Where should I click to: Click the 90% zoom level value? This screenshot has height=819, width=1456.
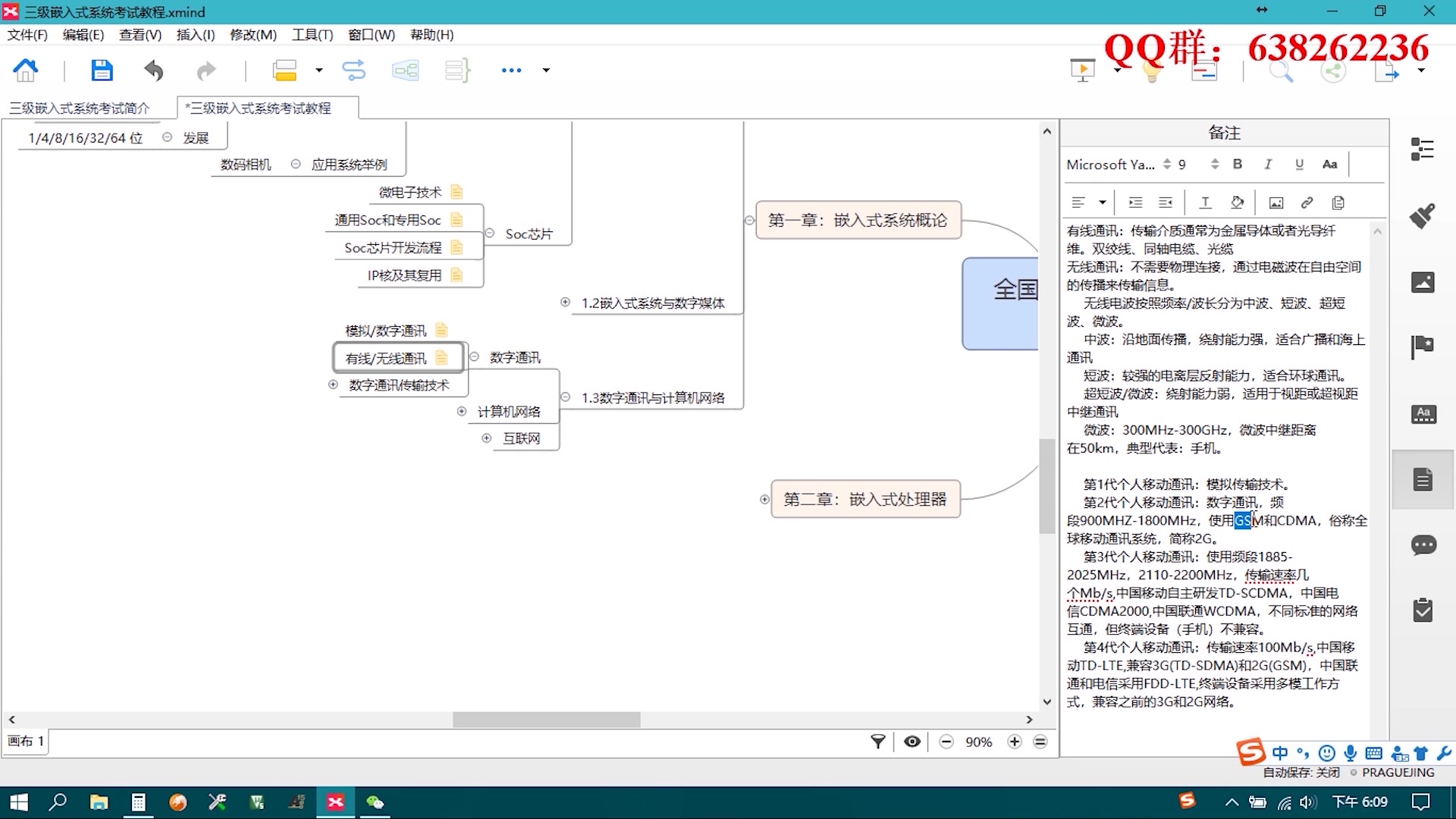978,742
